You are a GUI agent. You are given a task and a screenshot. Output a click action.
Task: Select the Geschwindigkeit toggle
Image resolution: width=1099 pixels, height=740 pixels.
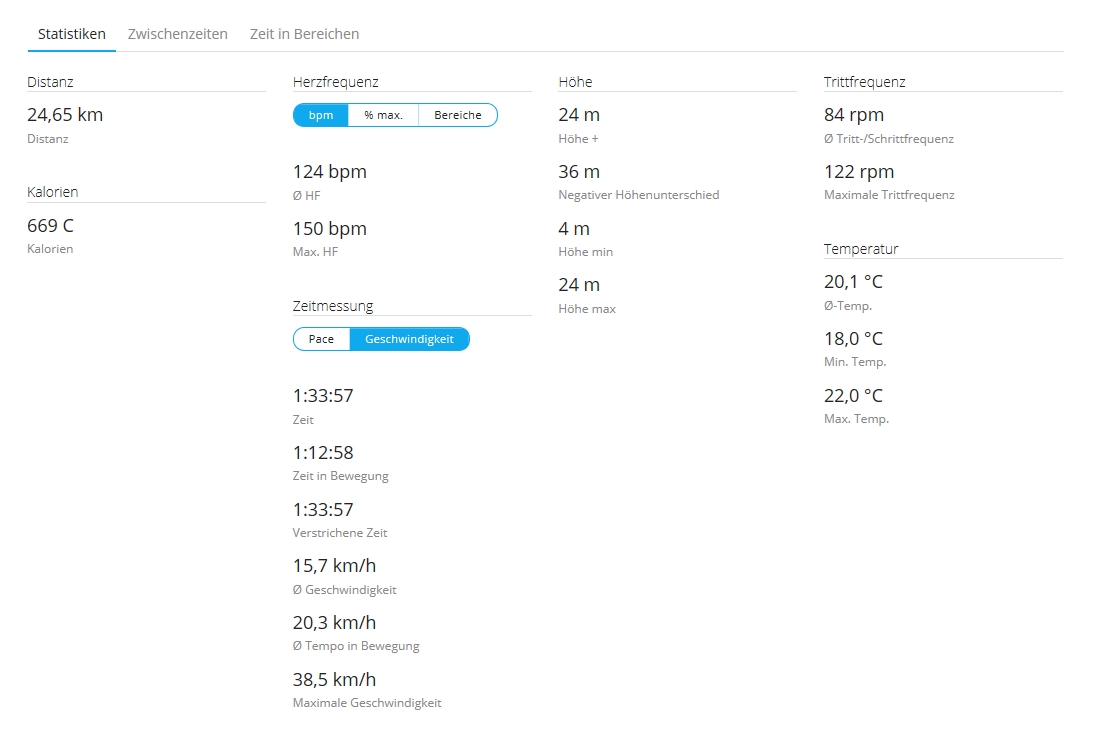pos(409,339)
